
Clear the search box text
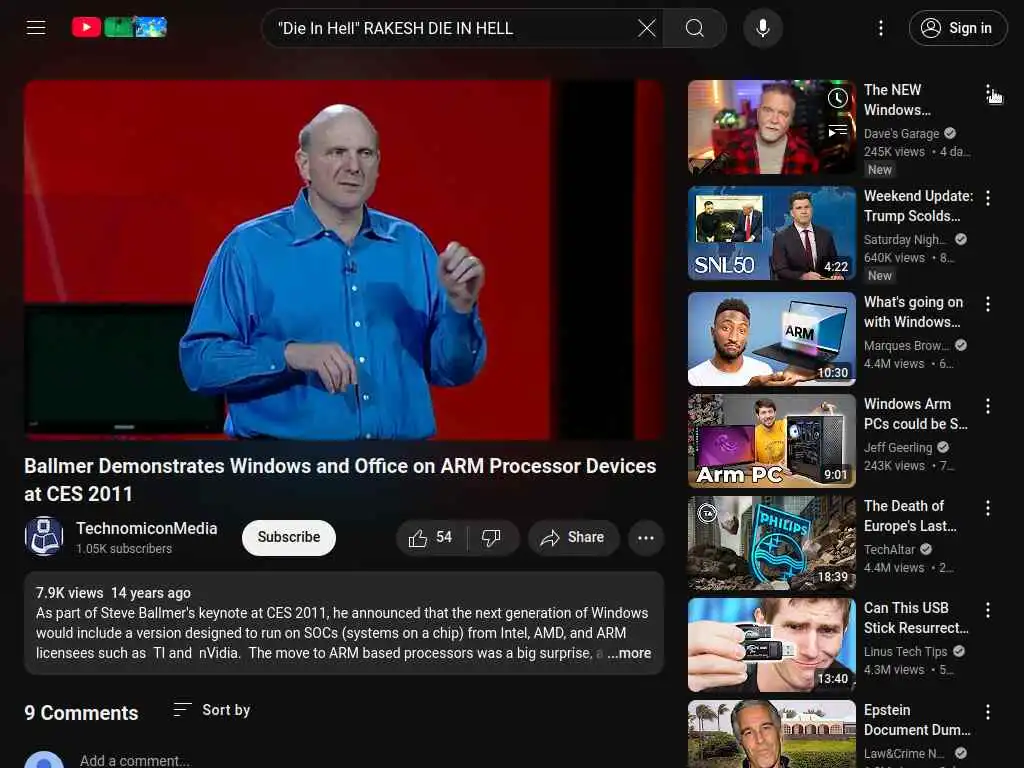(x=647, y=28)
